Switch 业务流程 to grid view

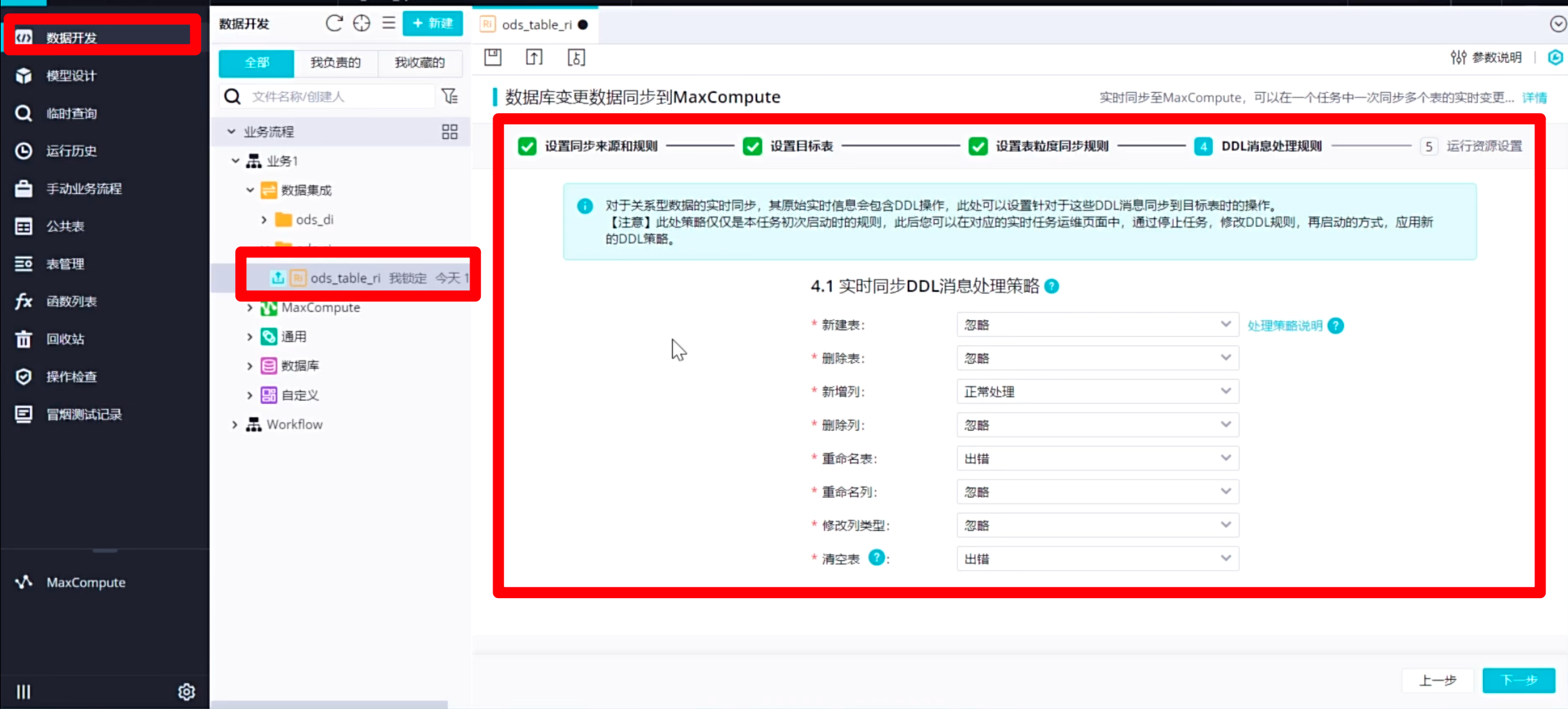pos(449,131)
